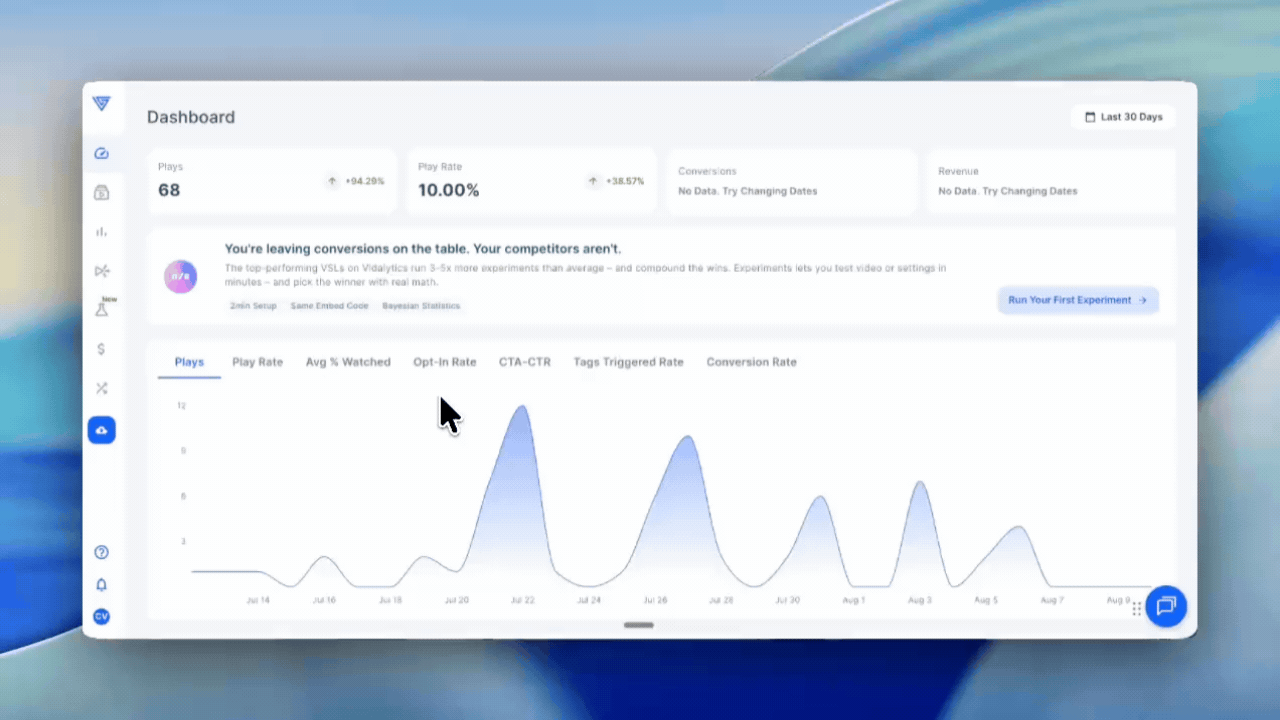Click the Conversions card title

(707, 171)
